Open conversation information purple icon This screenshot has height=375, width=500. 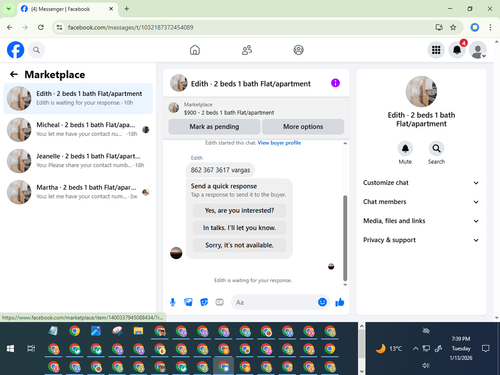(x=335, y=83)
